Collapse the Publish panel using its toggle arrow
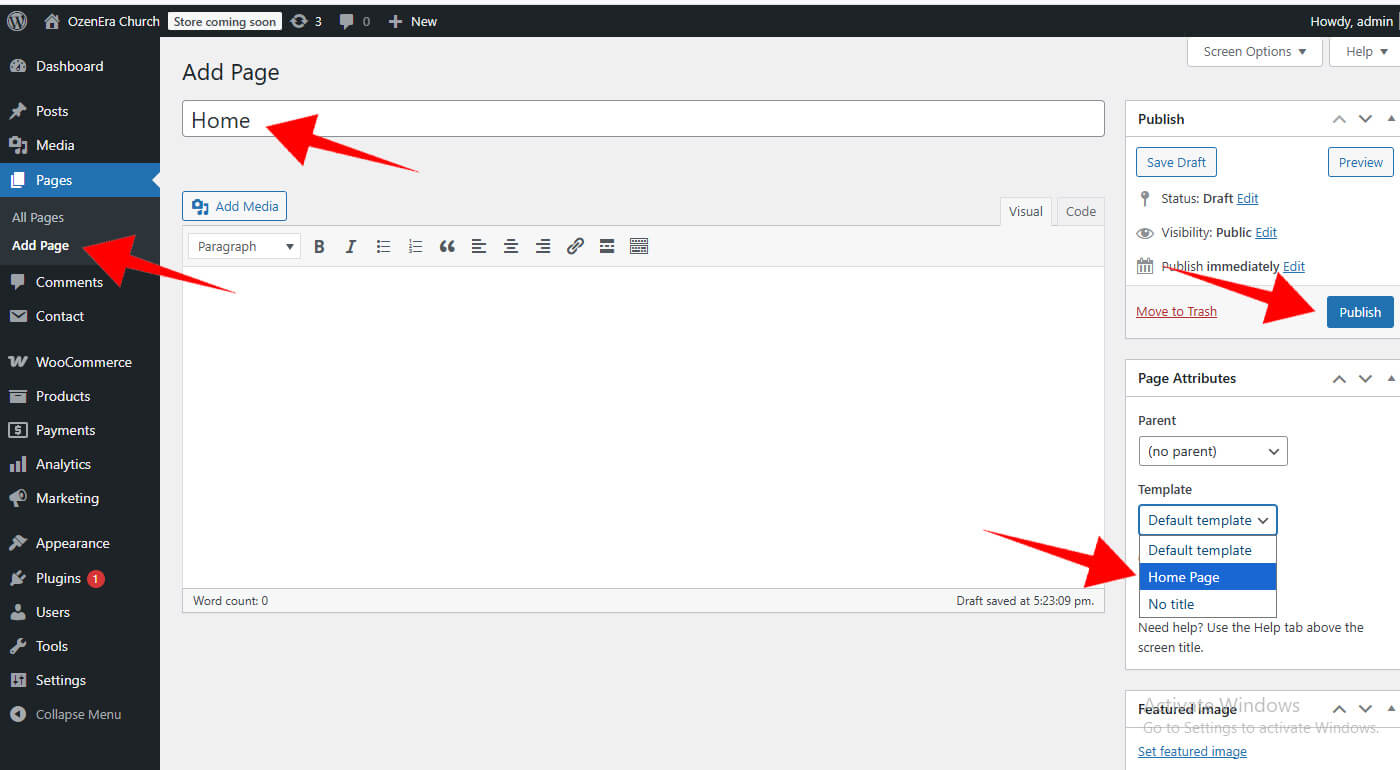Screen dimensions: 1400x770 click(x=1391, y=119)
